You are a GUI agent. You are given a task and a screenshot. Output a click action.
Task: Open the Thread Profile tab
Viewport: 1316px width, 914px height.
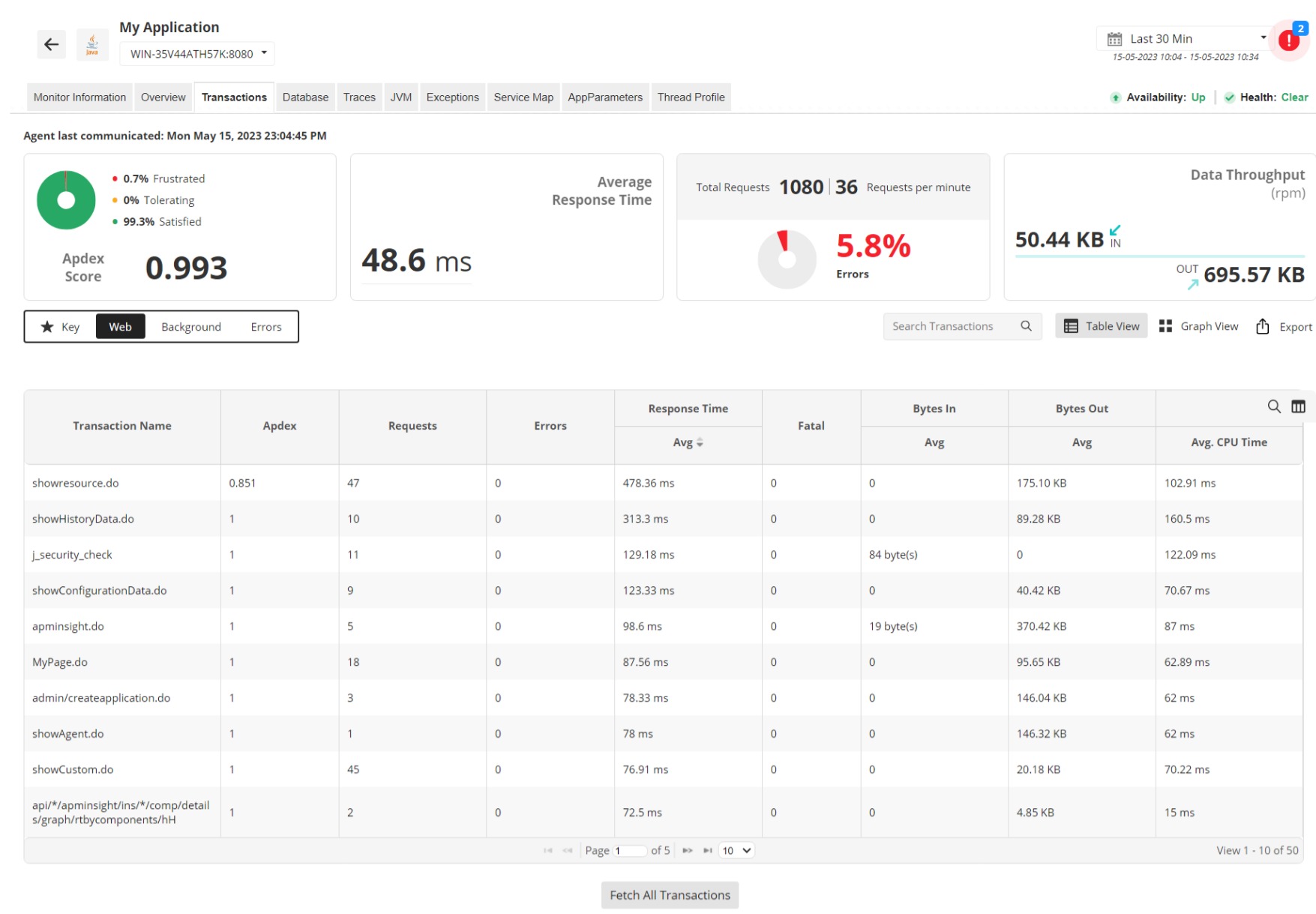tap(690, 97)
